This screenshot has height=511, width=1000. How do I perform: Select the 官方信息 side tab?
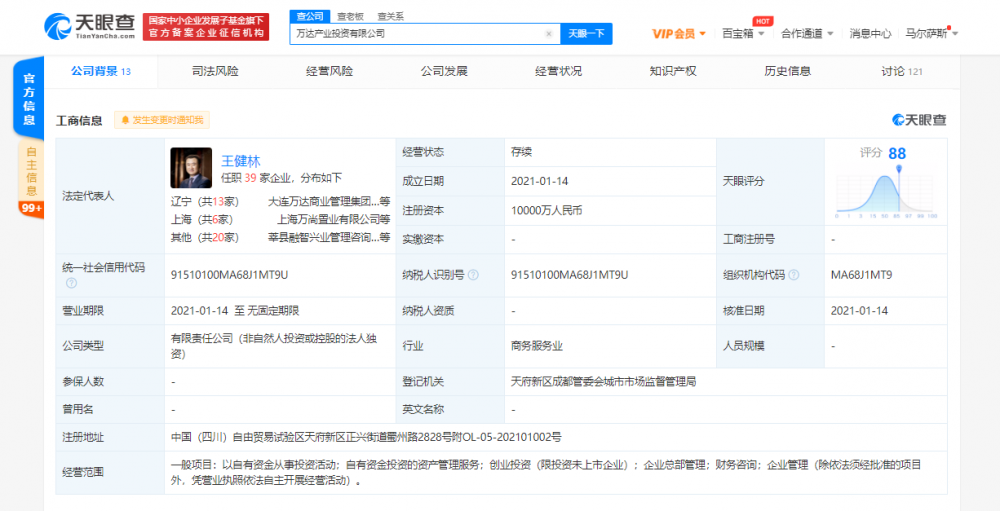29,98
